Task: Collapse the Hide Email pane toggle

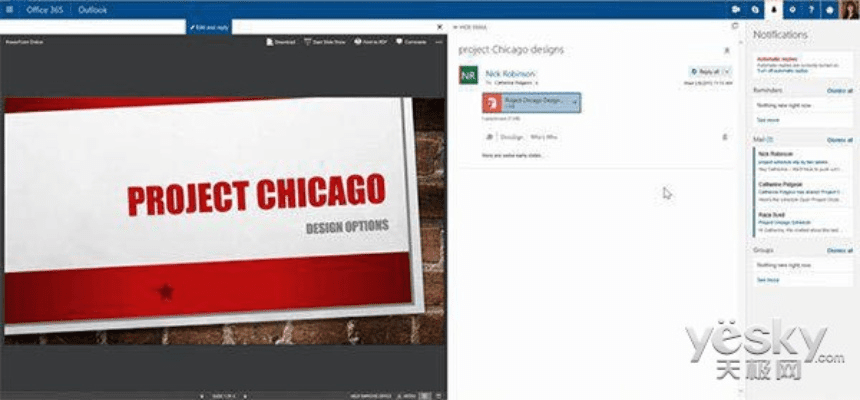Action: click(x=468, y=26)
